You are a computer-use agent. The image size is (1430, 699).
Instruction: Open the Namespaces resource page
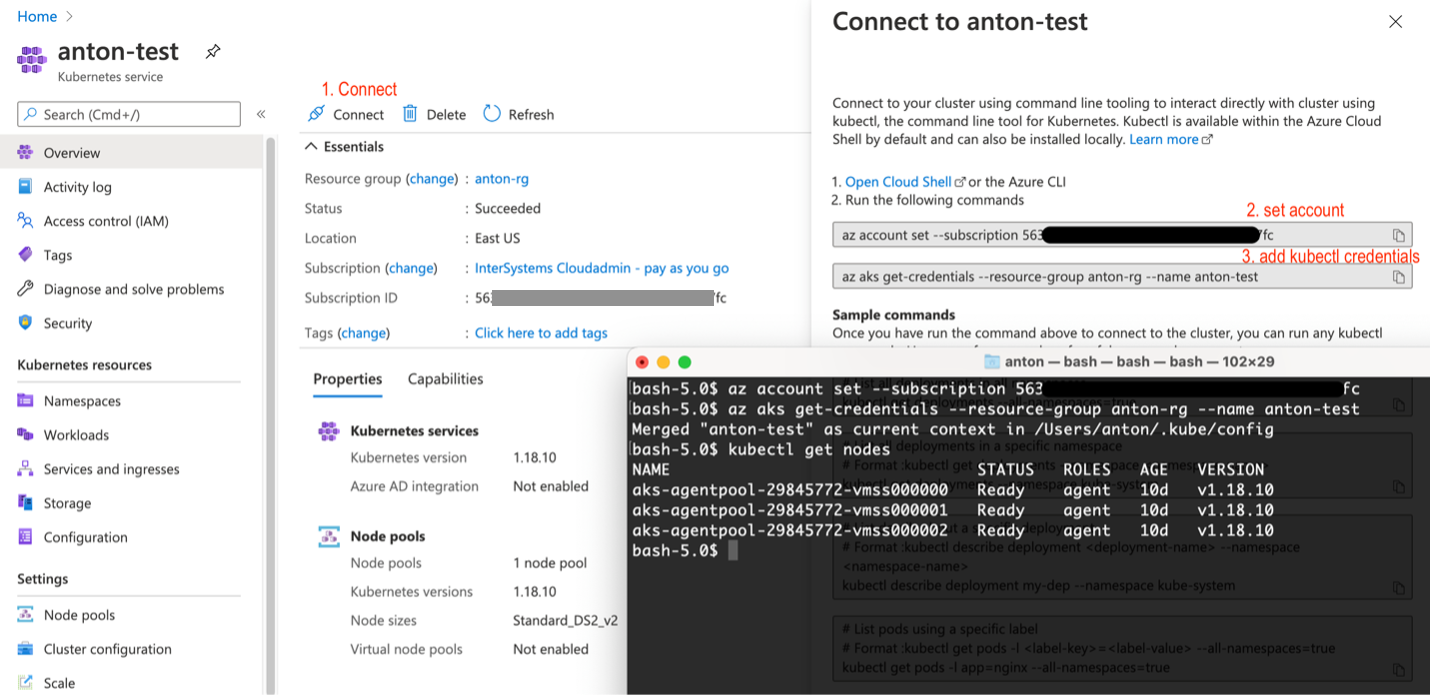(82, 401)
